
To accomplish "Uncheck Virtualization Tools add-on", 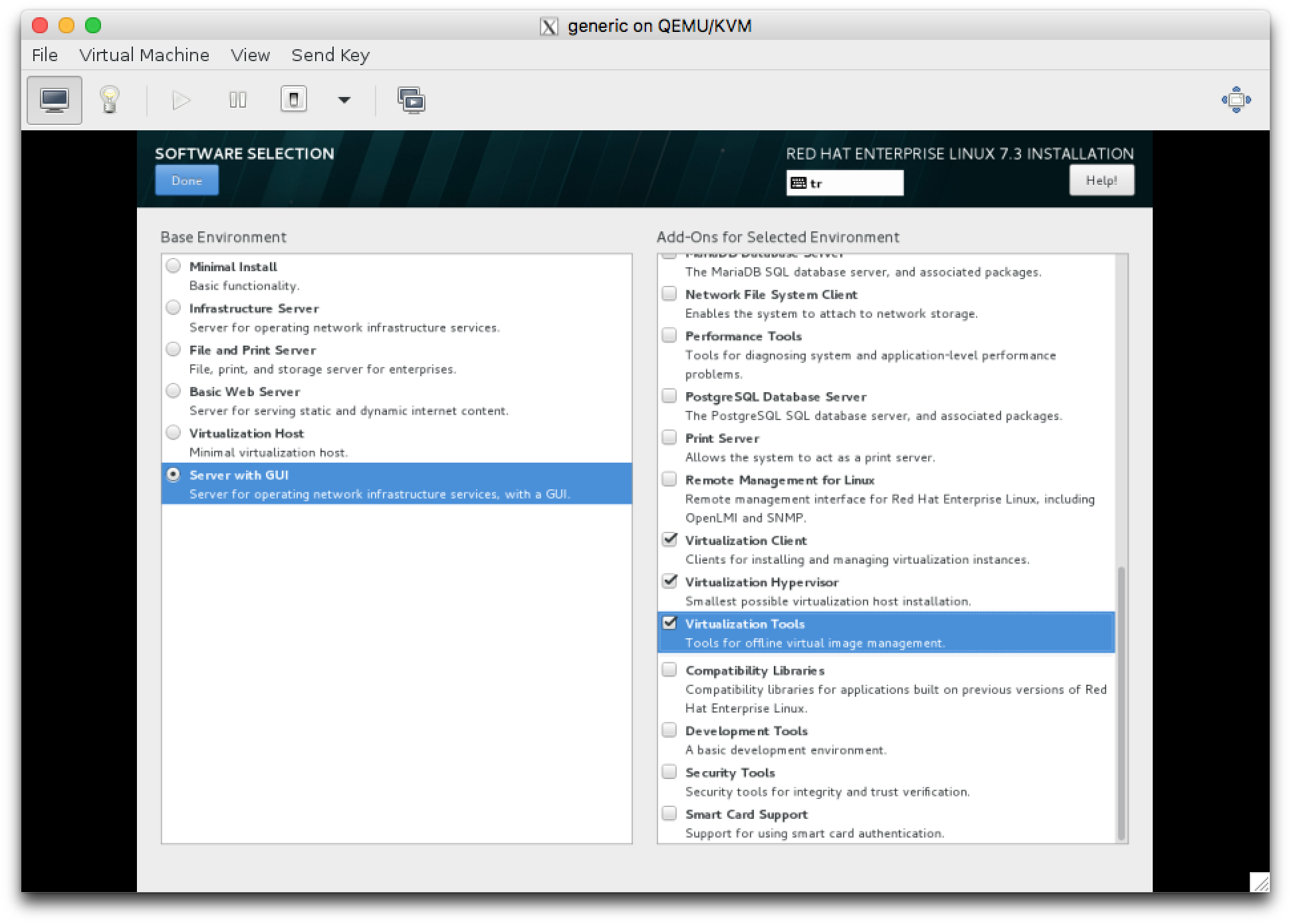I will coord(669,624).
